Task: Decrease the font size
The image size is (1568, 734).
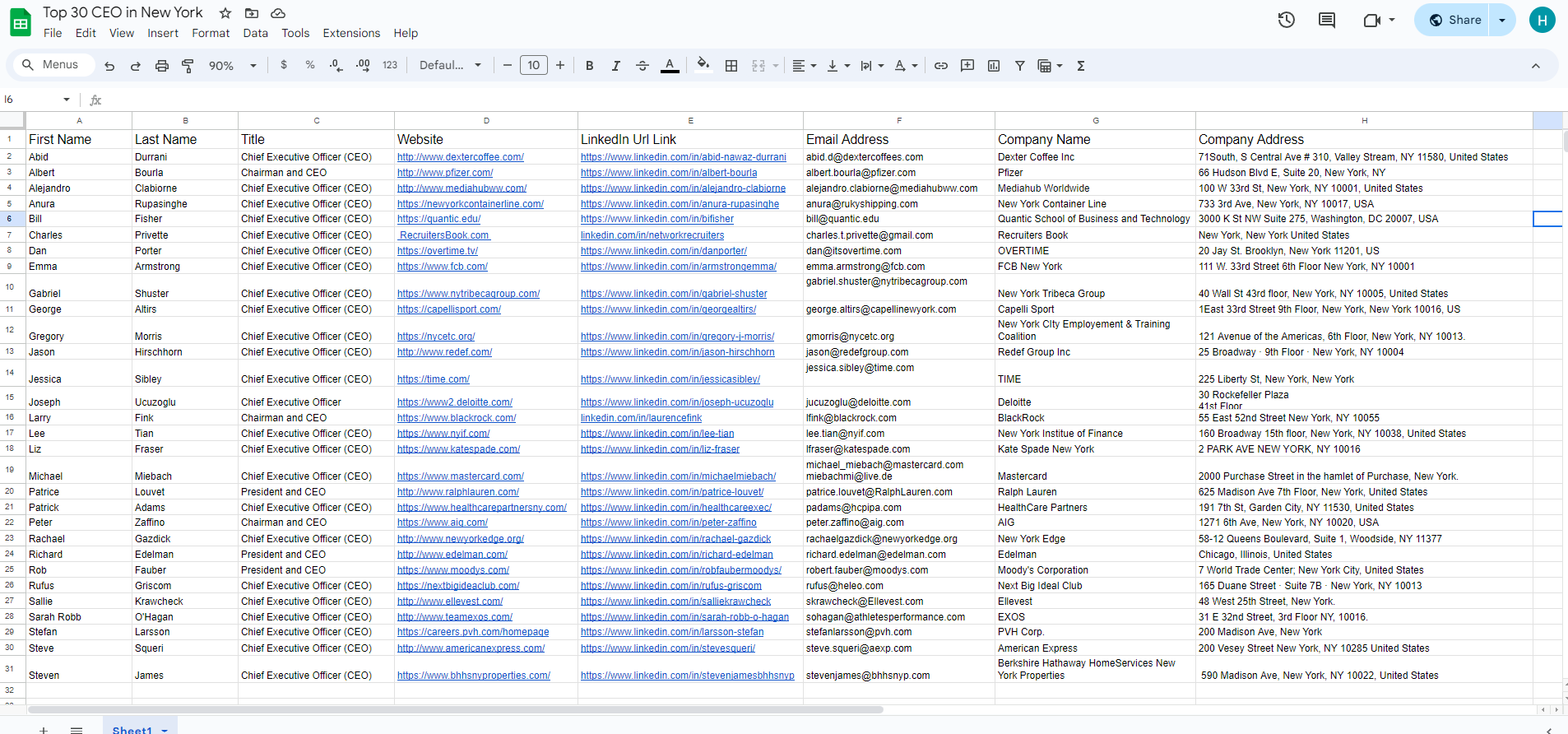Action: pos(508,65)
